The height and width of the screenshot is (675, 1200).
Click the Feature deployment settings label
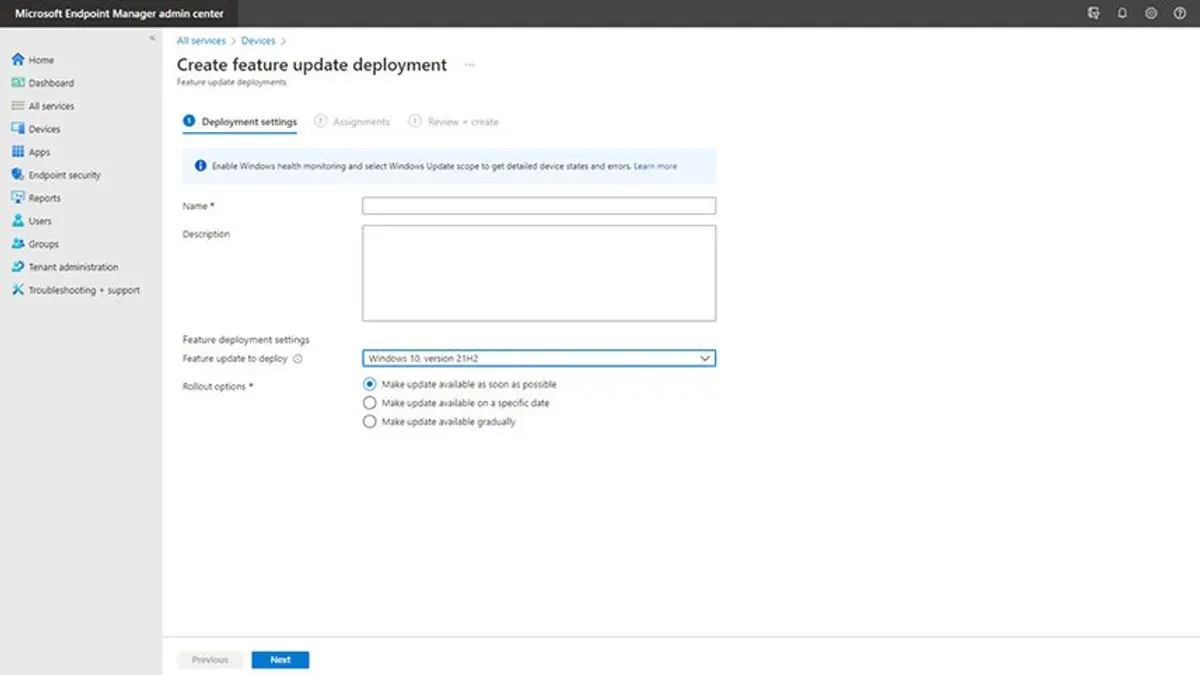(246, 340)
